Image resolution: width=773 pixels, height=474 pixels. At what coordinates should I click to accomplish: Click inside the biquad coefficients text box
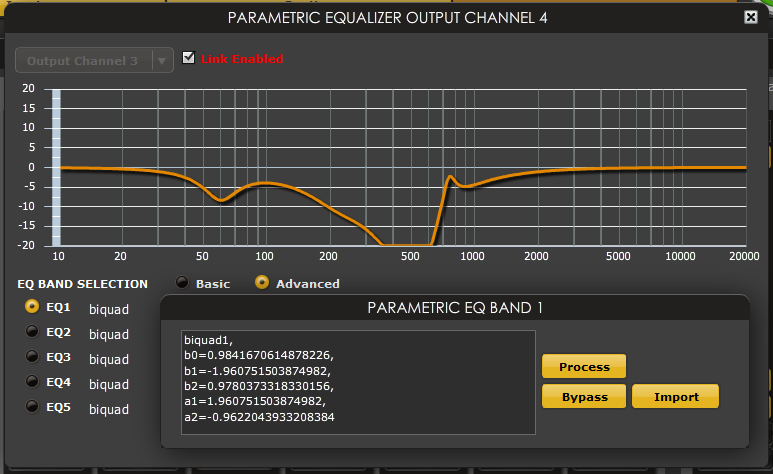[358, 382]
